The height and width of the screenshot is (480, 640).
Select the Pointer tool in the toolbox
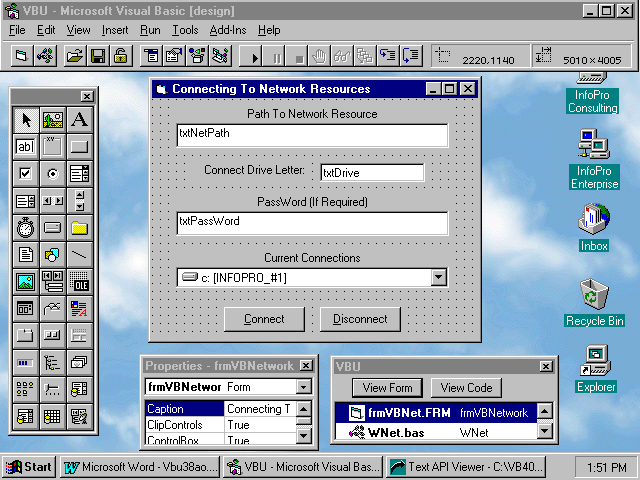[x=25, y=120]
